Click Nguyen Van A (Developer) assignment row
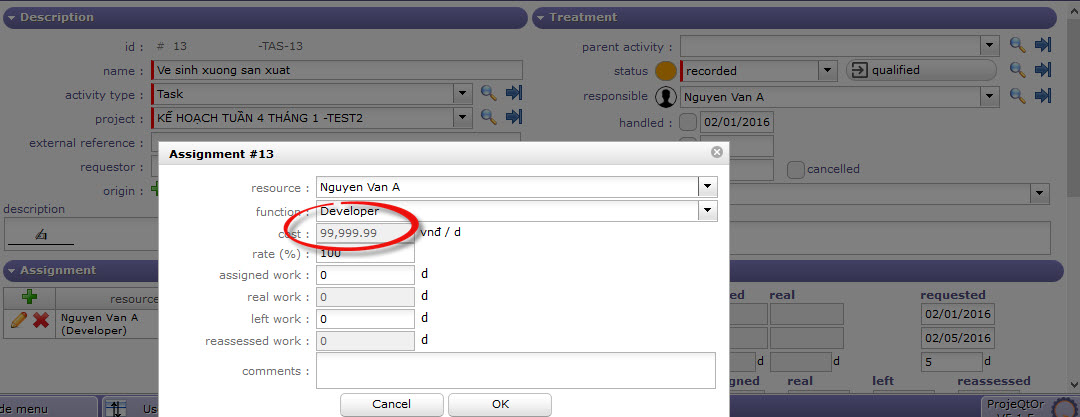The height and width of the screenshot is (417, 1080). pos(81,324)
